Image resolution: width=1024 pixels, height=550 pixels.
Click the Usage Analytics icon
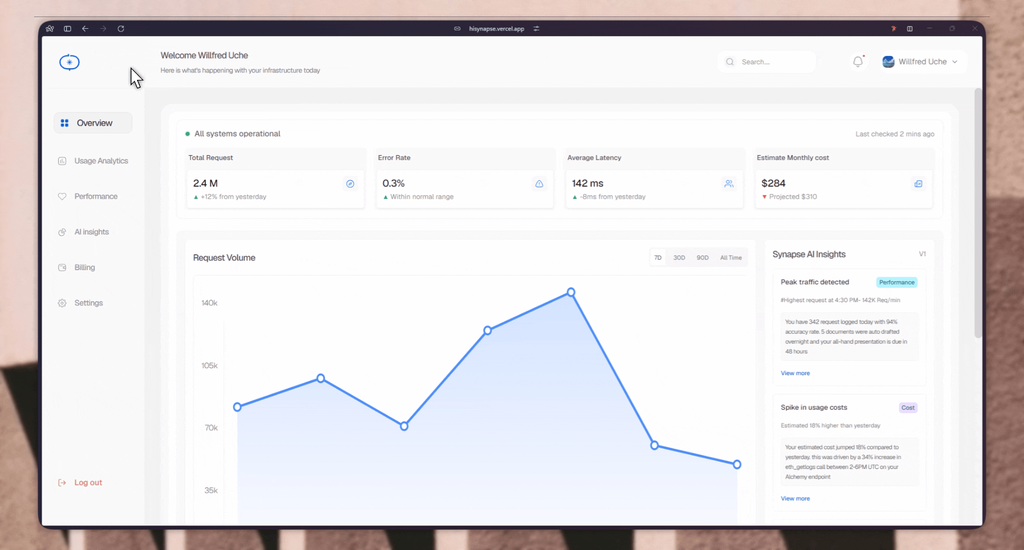click(62, 161)
